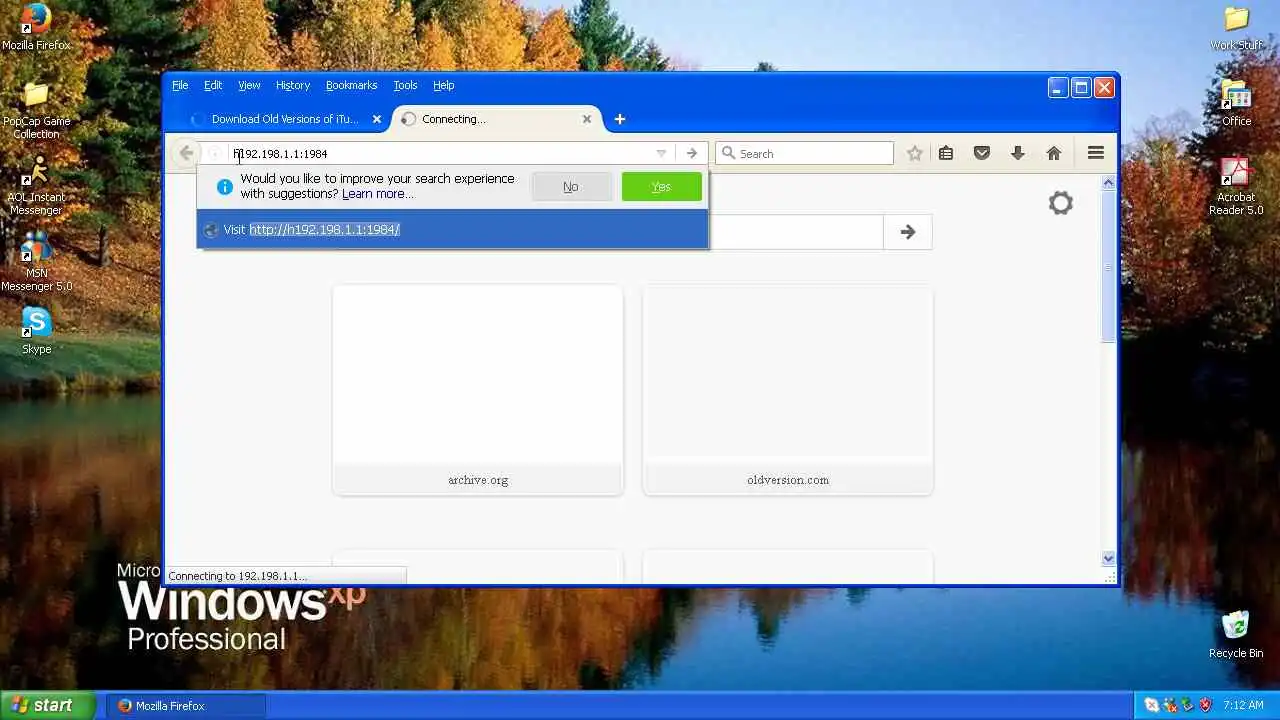Open a new tab with plus button

tap(619, 119)
